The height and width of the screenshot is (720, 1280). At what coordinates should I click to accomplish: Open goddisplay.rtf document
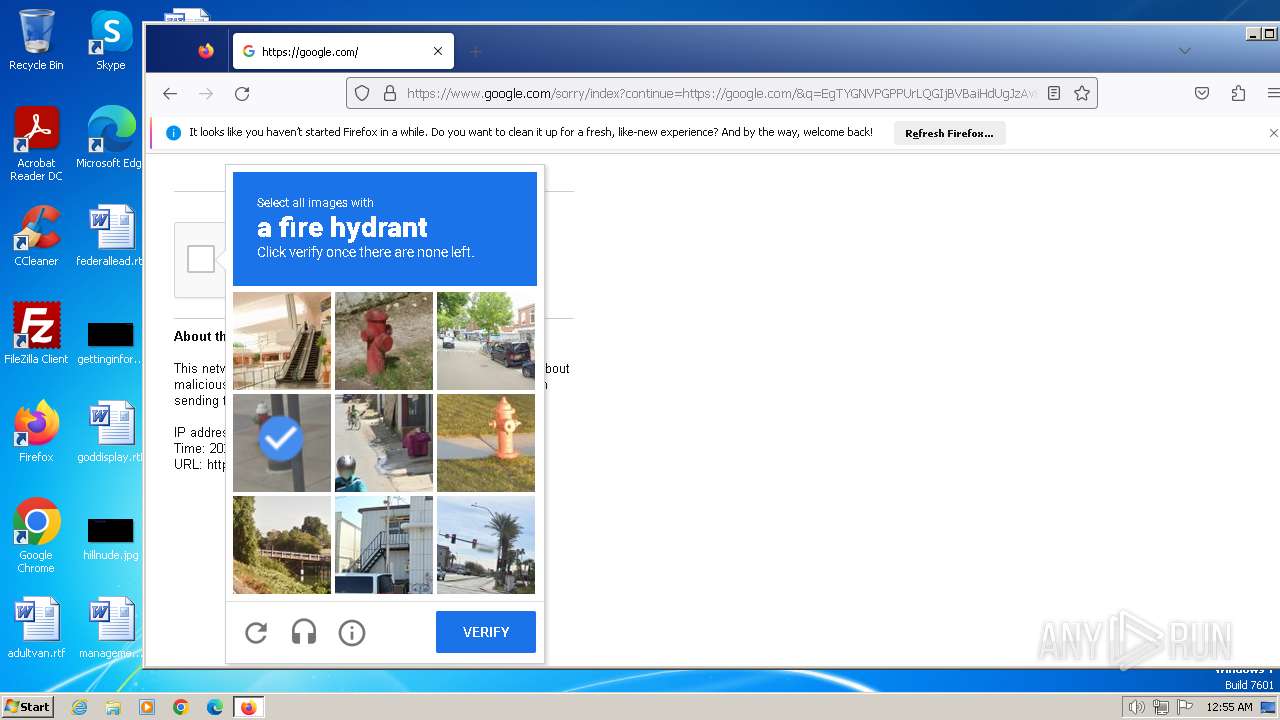110,431
